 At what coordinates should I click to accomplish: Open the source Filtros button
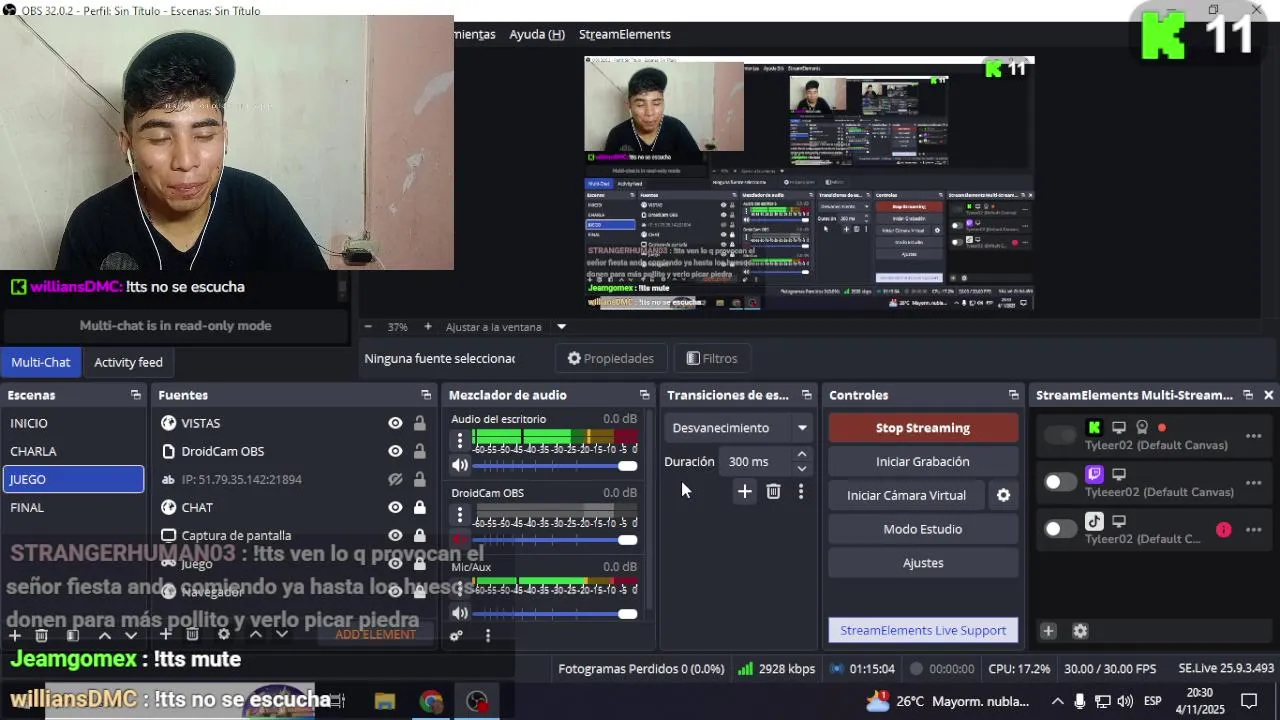click(x=712, y=358)
